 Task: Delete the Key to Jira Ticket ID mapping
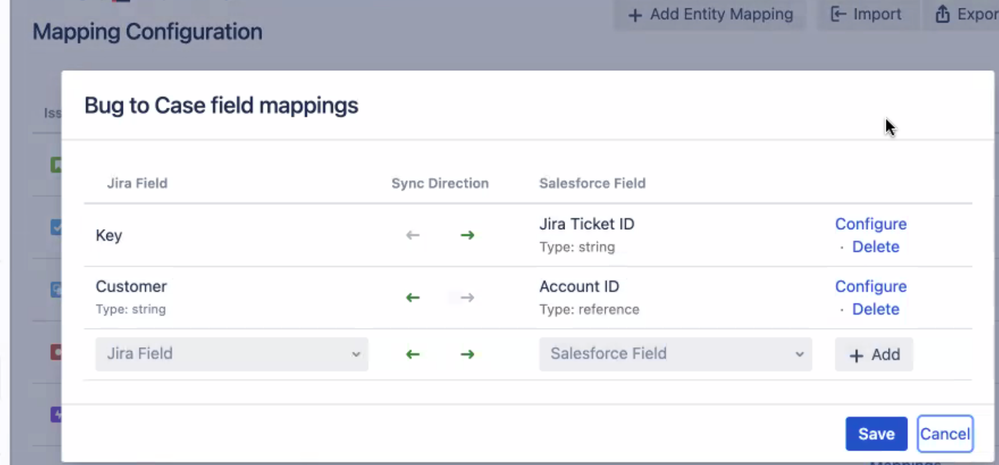pyautogui.click(x=875, y=247)
